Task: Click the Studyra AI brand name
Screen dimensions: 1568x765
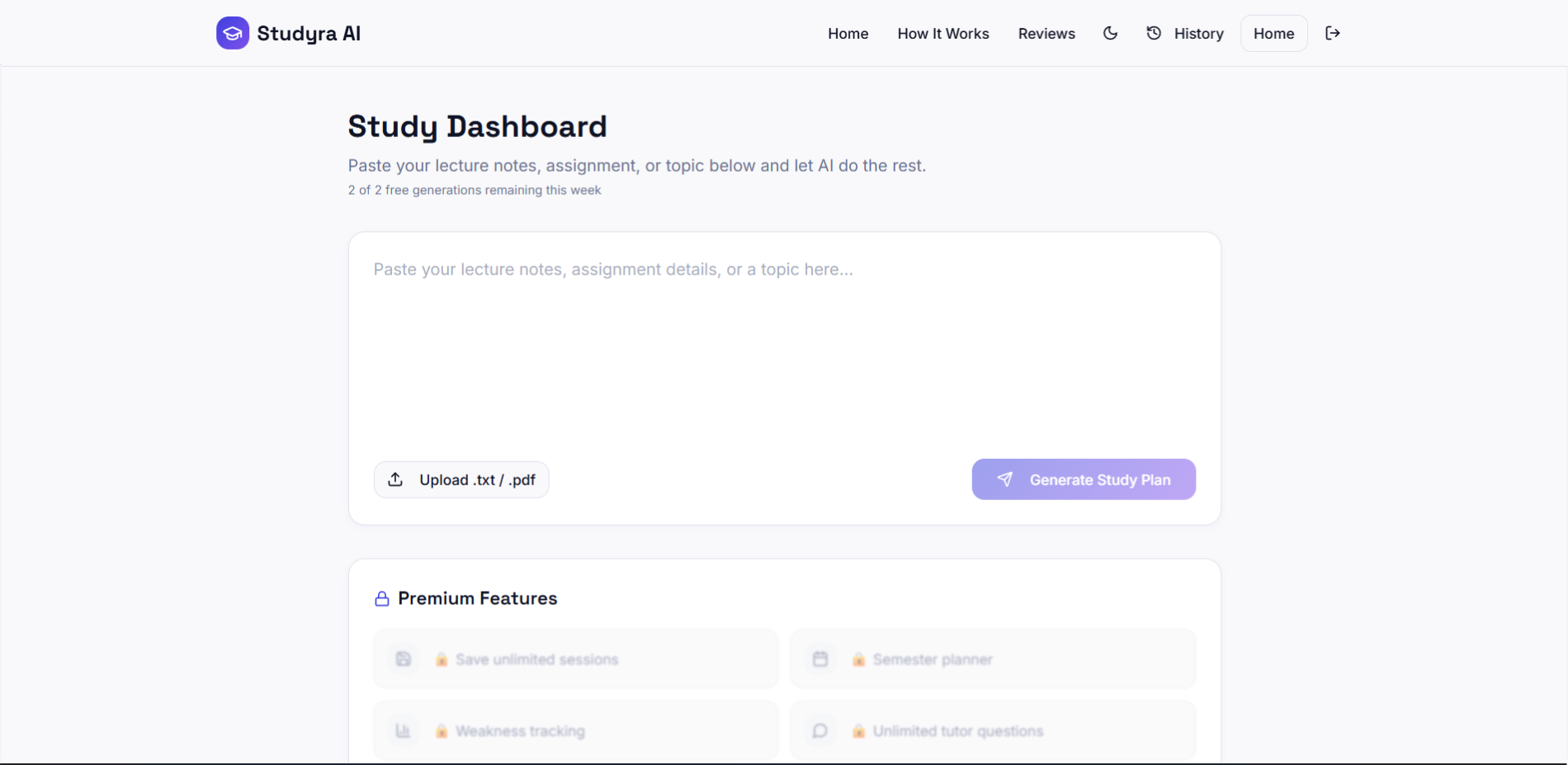Action: (309, 34)
